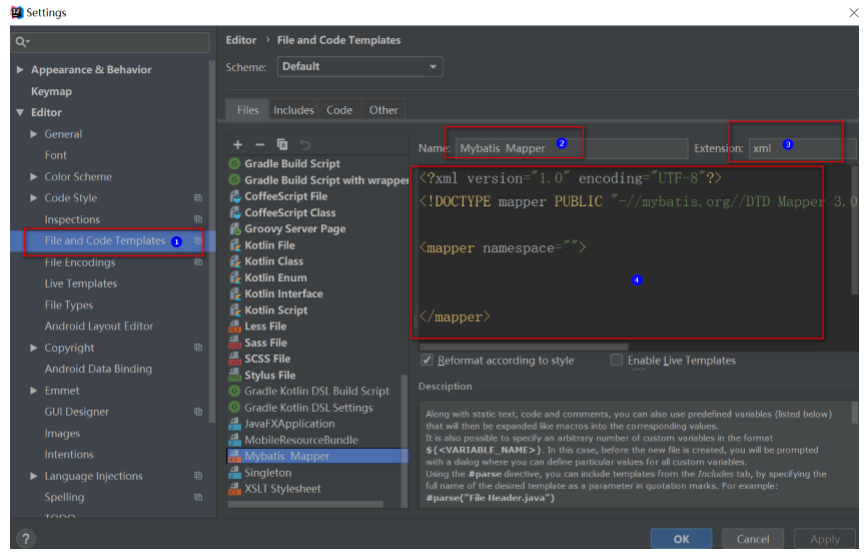Click the Stylus File icon

point(235,375)
